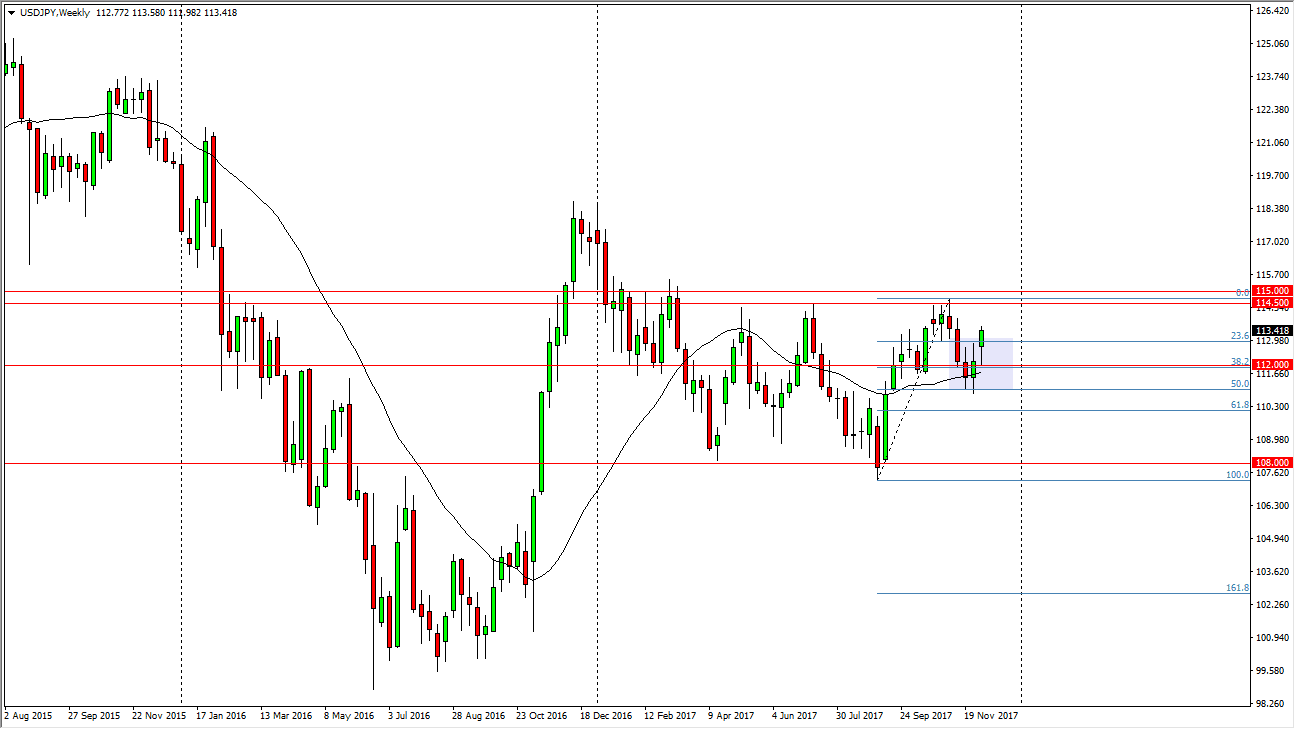Open the dropdown arrow beside USDJPY,Weekly
The image size is (1295, 729).
(11, 13)
